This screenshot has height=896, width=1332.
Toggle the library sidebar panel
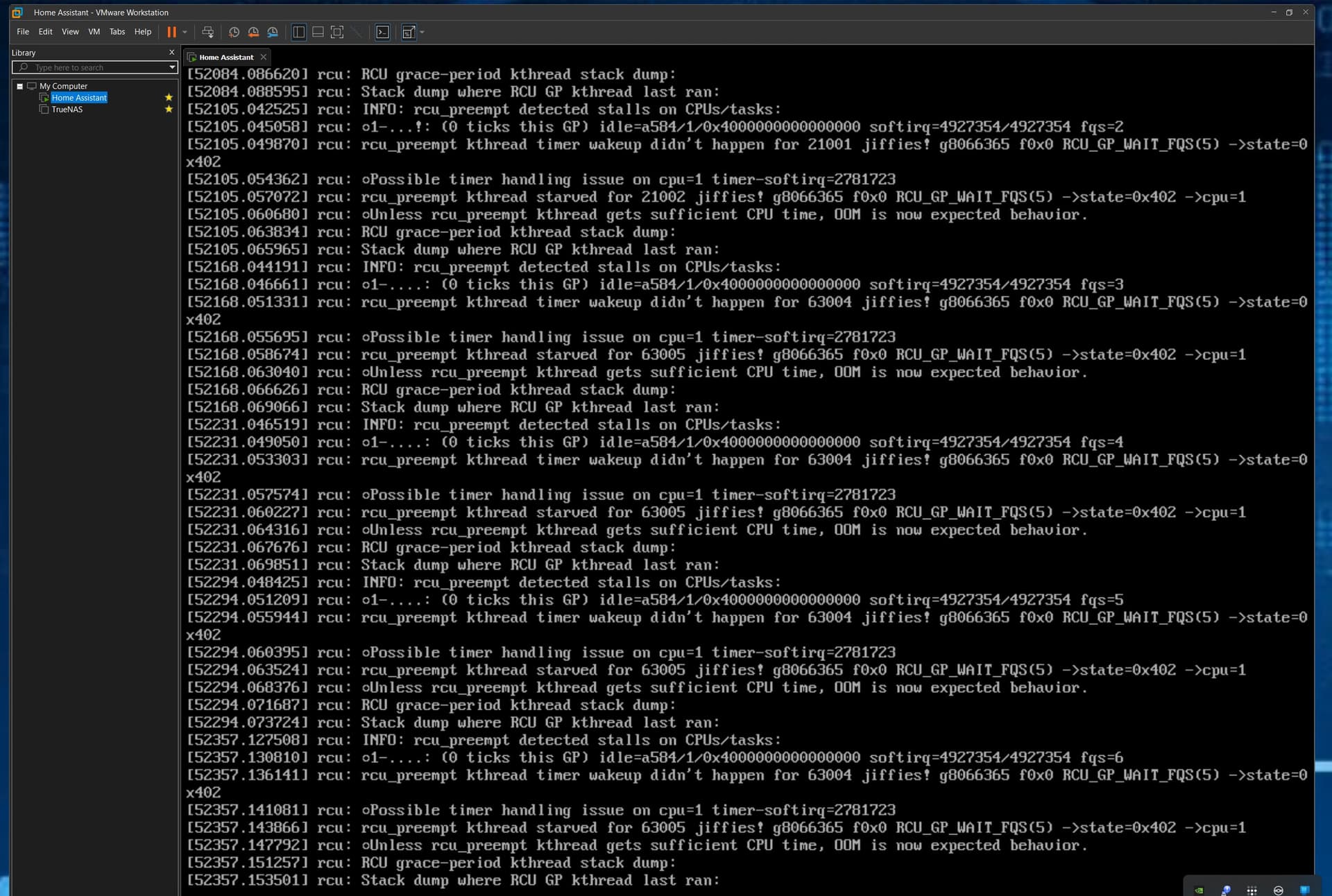299,32
